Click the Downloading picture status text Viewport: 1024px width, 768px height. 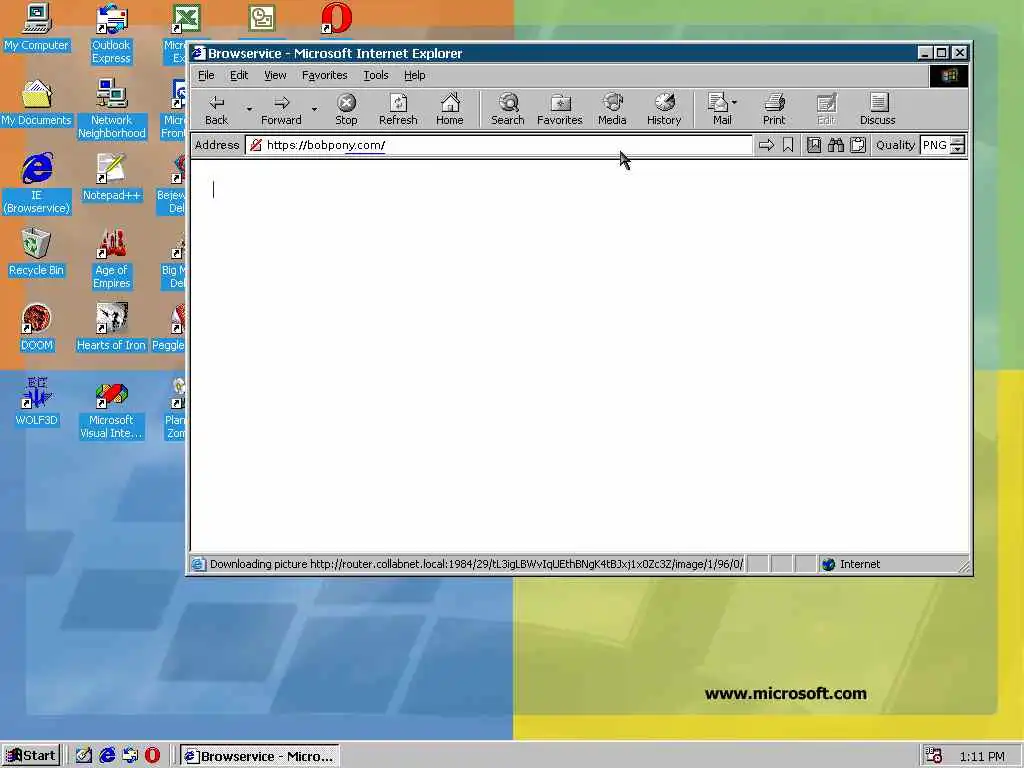(476, 564)
